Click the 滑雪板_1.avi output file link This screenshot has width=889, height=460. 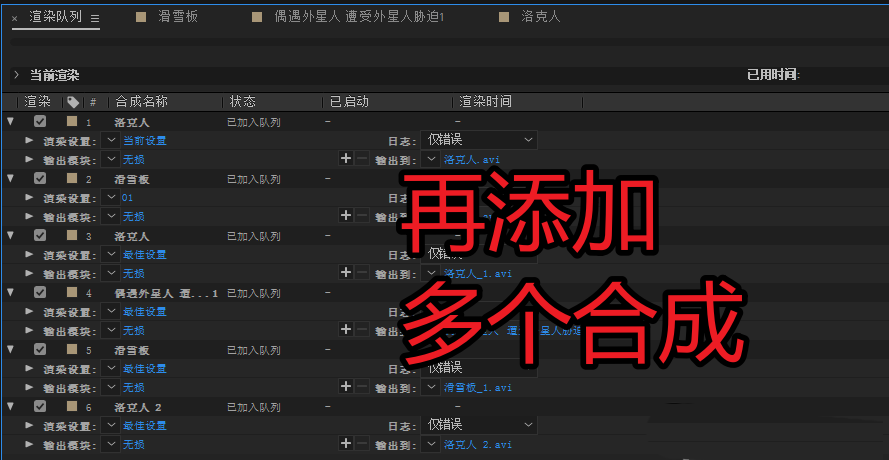(478, 388)
